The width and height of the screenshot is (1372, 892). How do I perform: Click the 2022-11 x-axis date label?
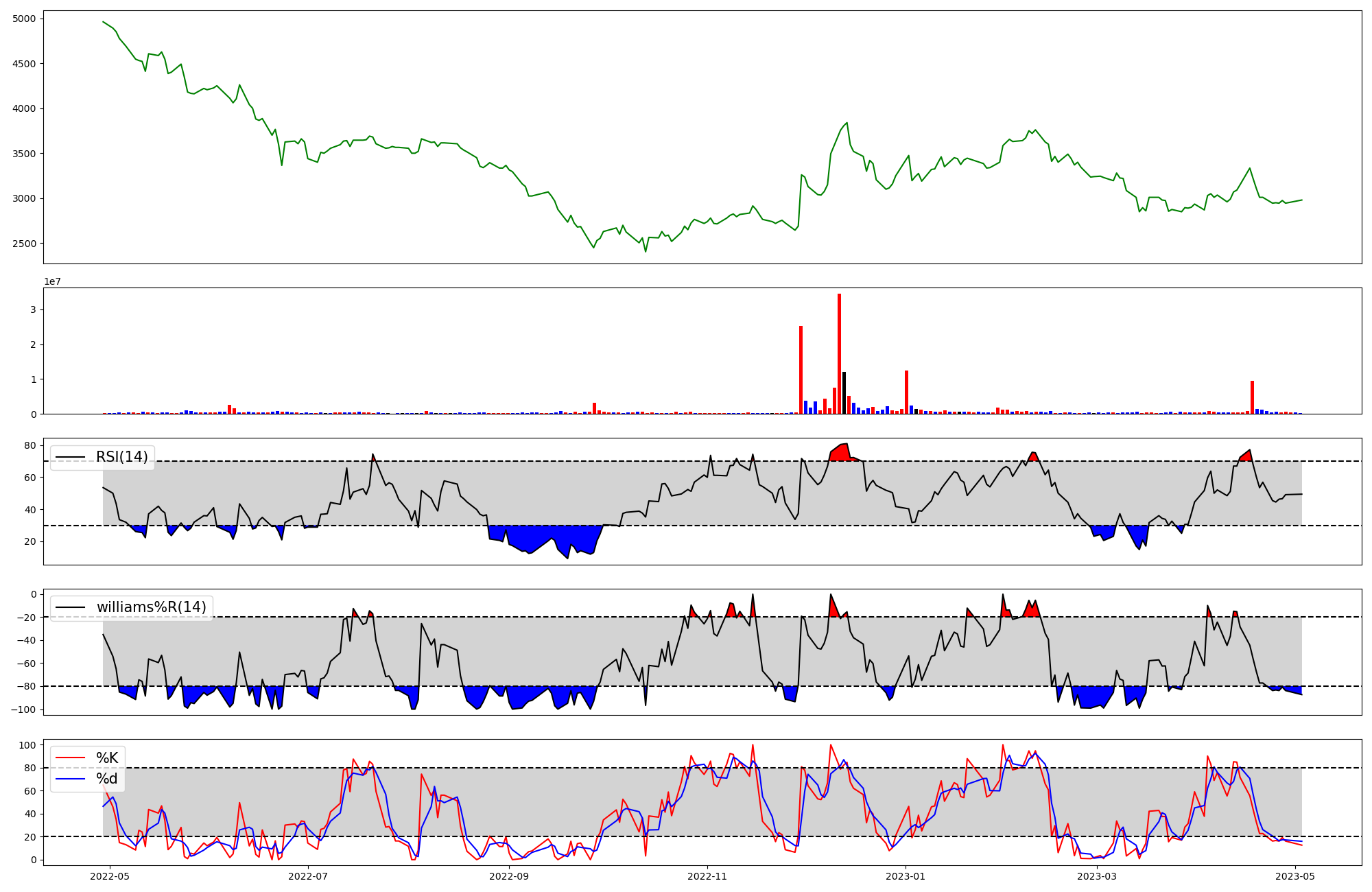tap(707, 876)
